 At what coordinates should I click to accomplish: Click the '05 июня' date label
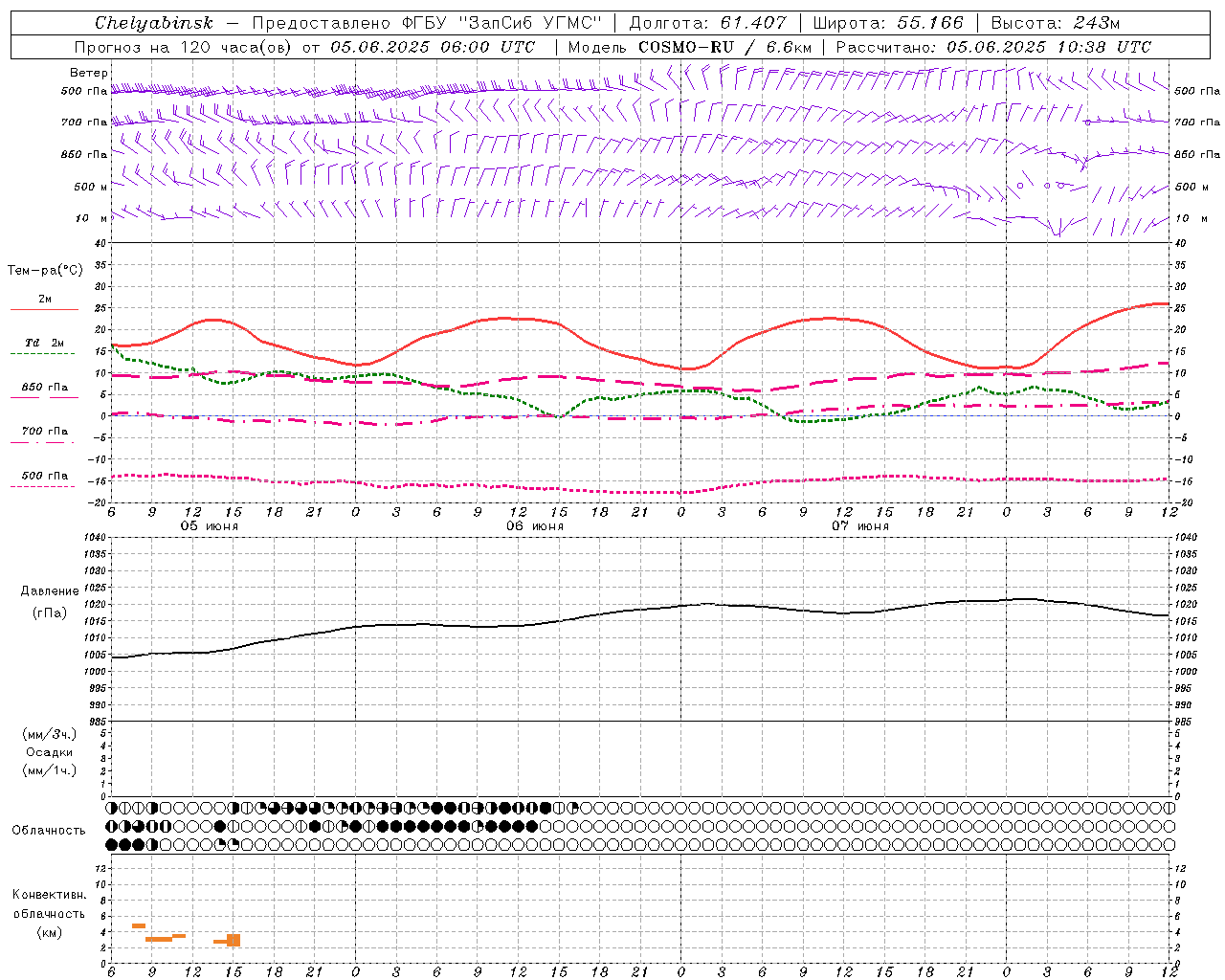tap(210, 525)
